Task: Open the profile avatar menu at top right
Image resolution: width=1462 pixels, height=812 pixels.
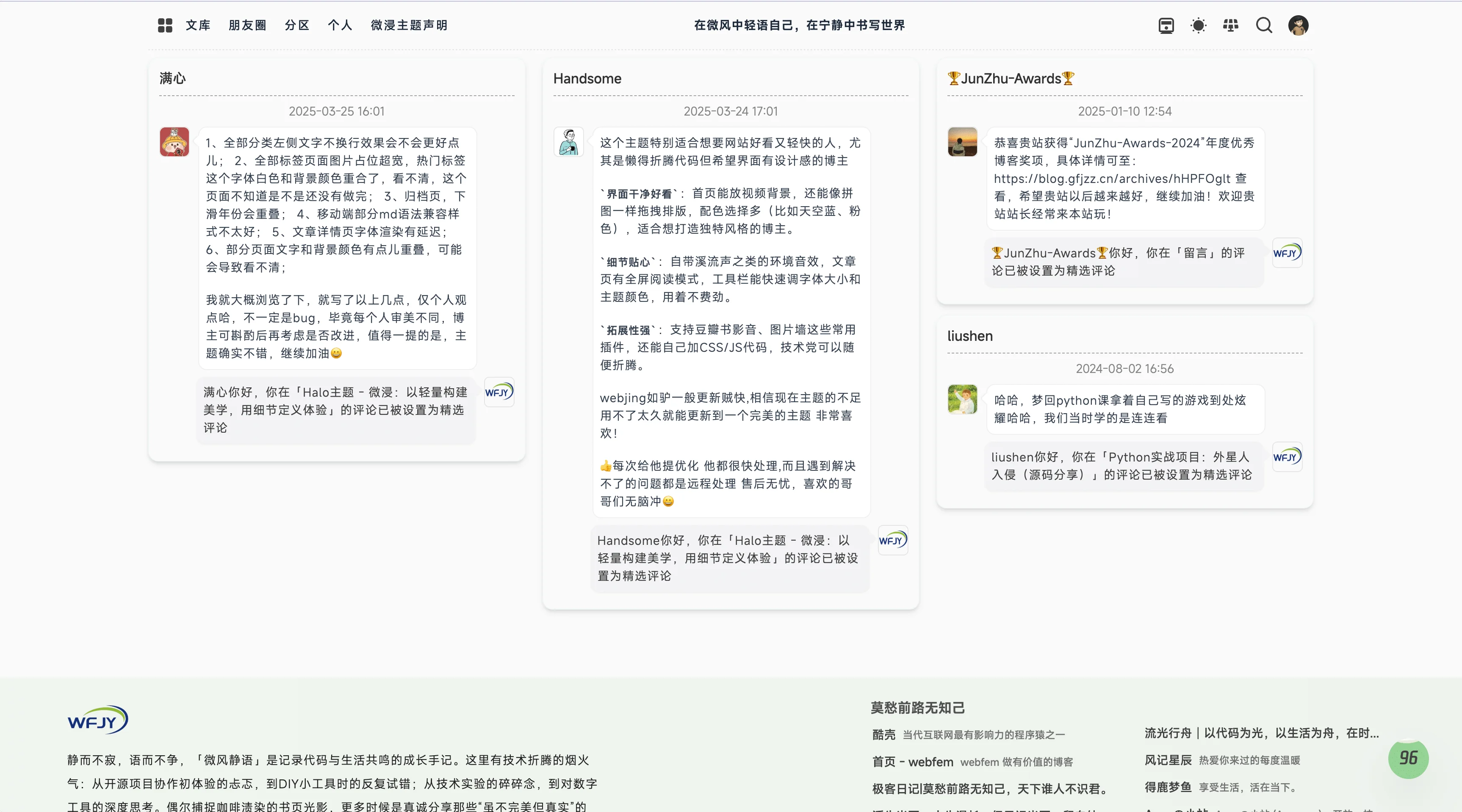Action: (1299, 25)
